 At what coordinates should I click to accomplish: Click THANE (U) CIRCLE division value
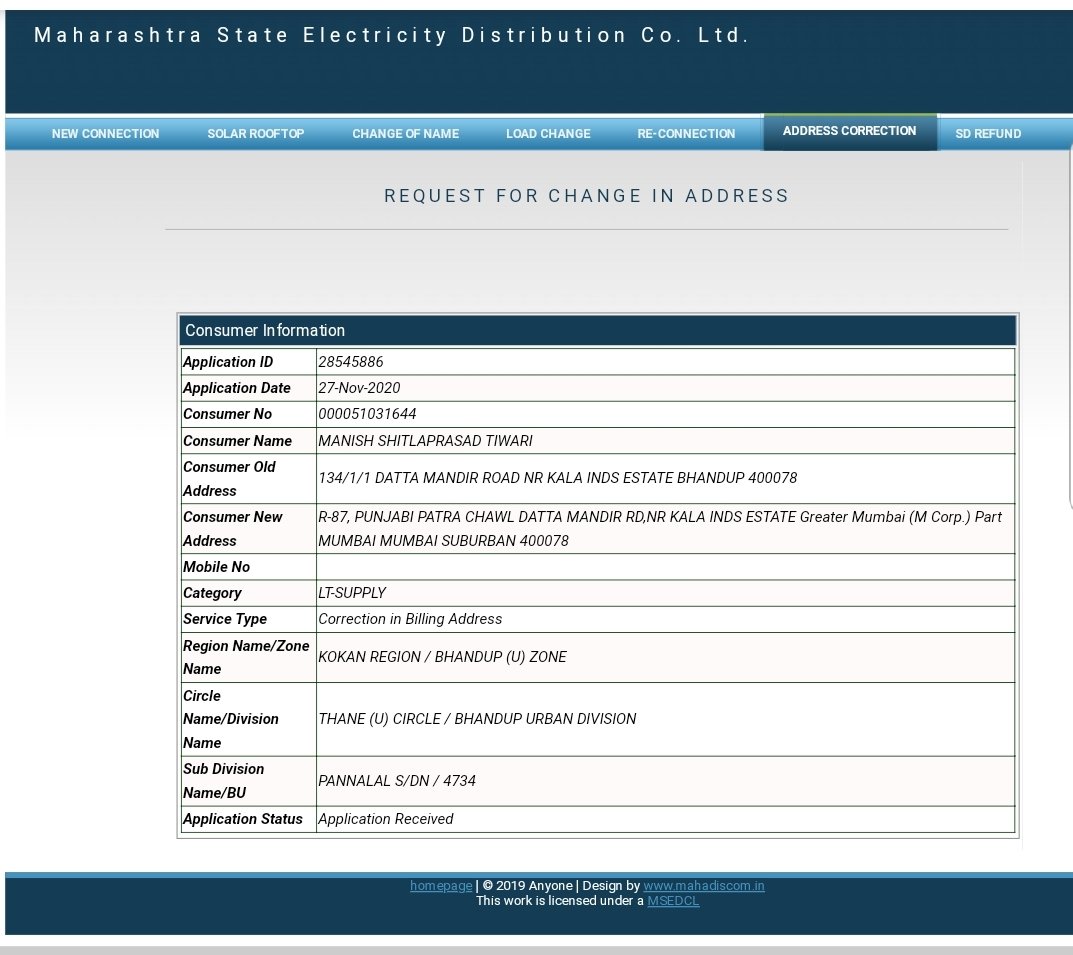tap(477, 719)
